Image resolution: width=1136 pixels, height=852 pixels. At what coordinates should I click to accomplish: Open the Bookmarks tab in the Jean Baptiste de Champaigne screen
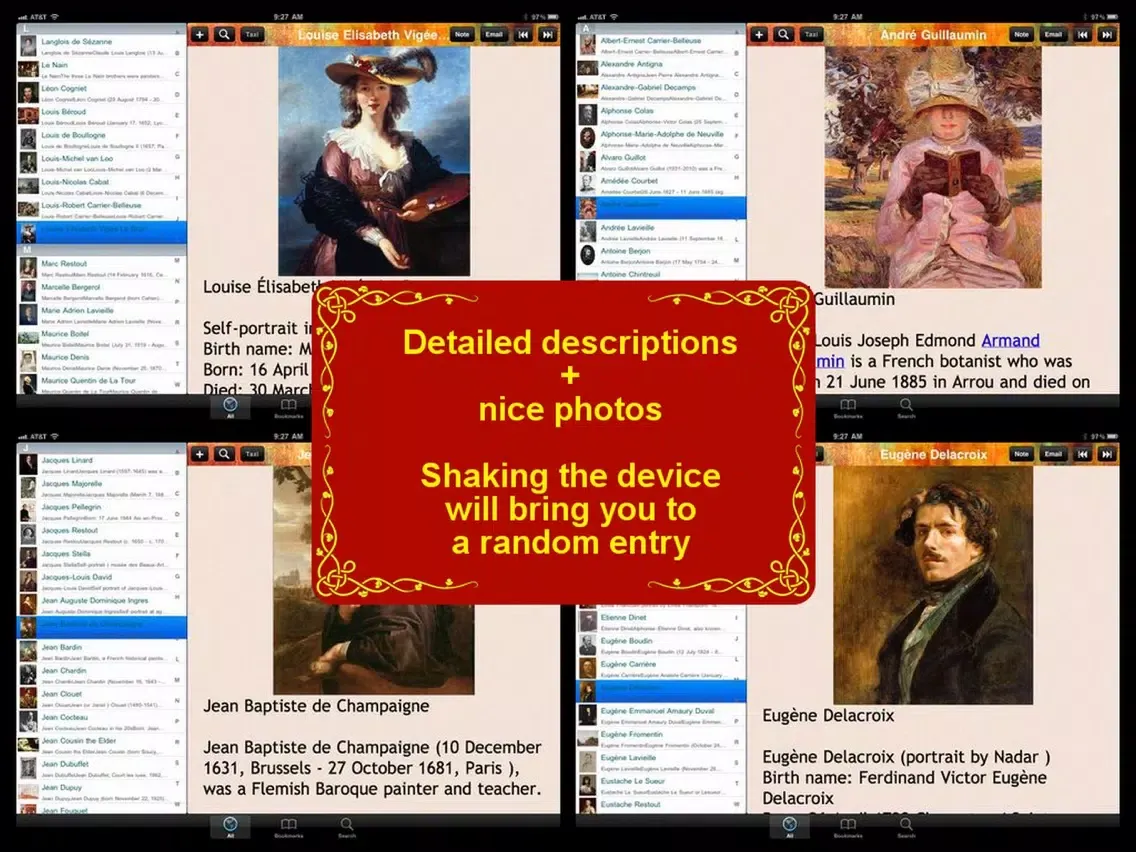click(x=288, y=827)
